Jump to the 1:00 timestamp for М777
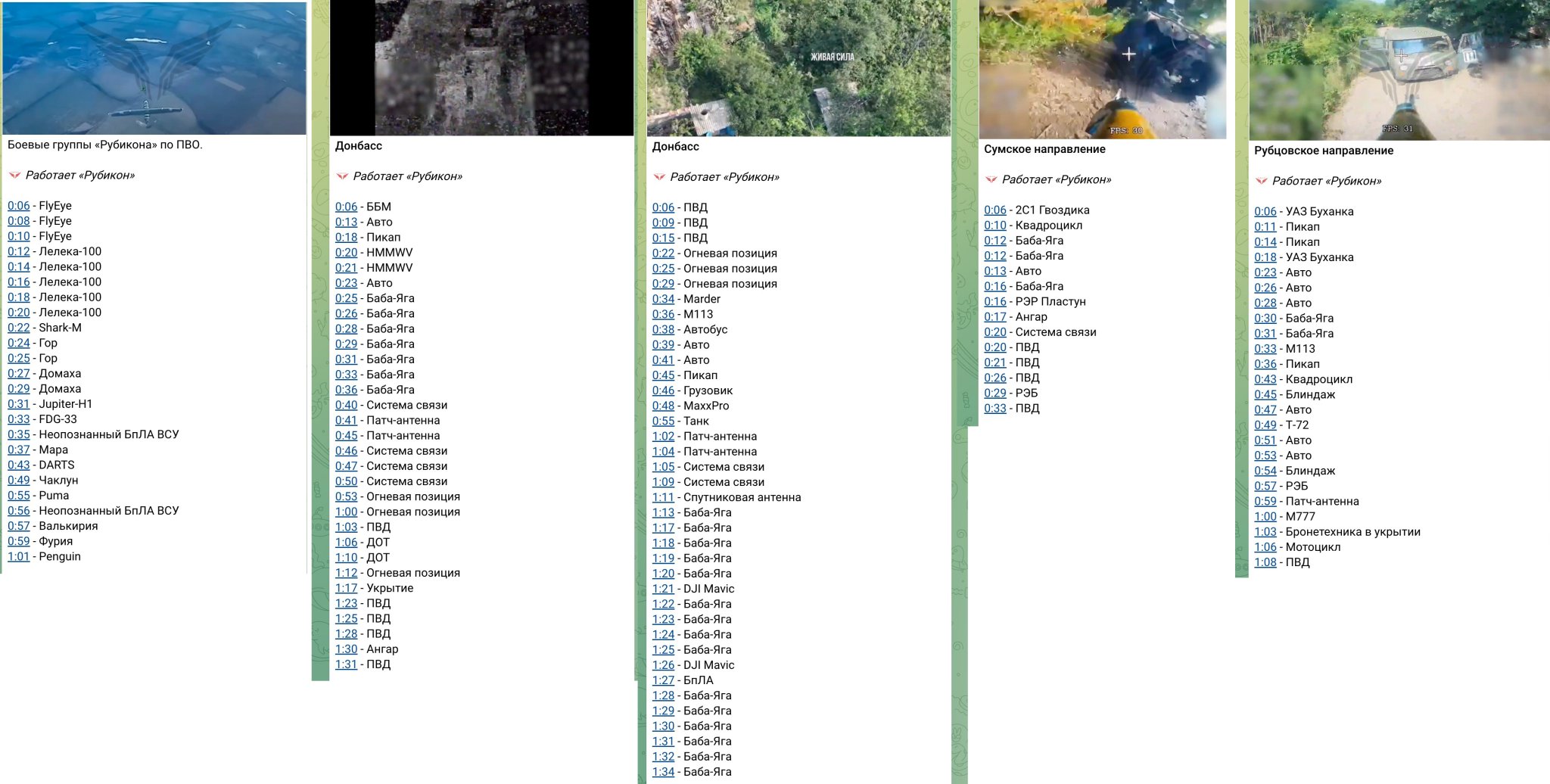Image resolution: width=1550 pixels, height=784 pixels. [1265, 517]
